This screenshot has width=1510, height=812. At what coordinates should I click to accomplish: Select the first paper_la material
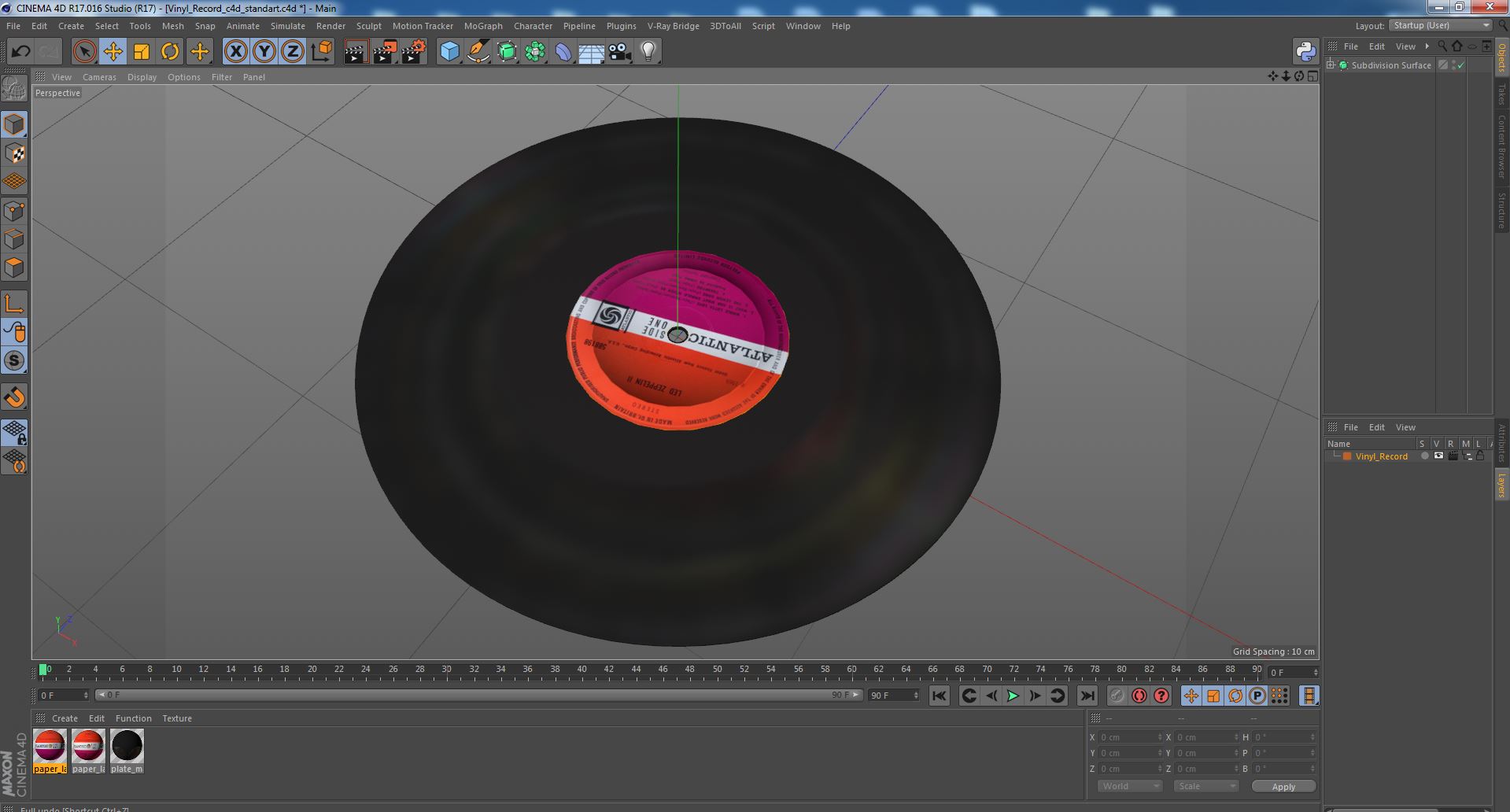point(50,751)
